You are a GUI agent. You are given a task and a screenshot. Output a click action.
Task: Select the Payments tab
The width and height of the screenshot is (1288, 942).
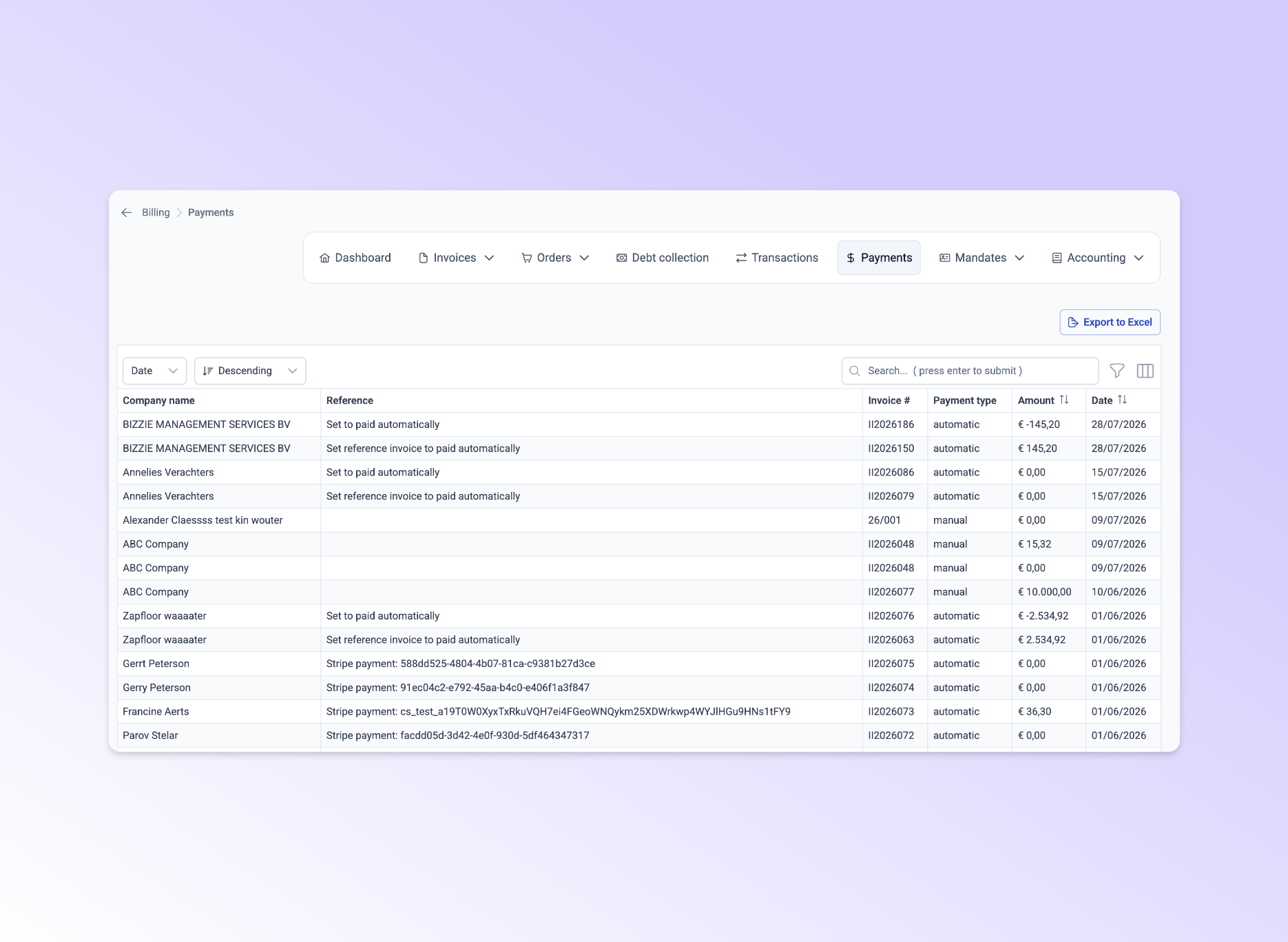[879, 258]
